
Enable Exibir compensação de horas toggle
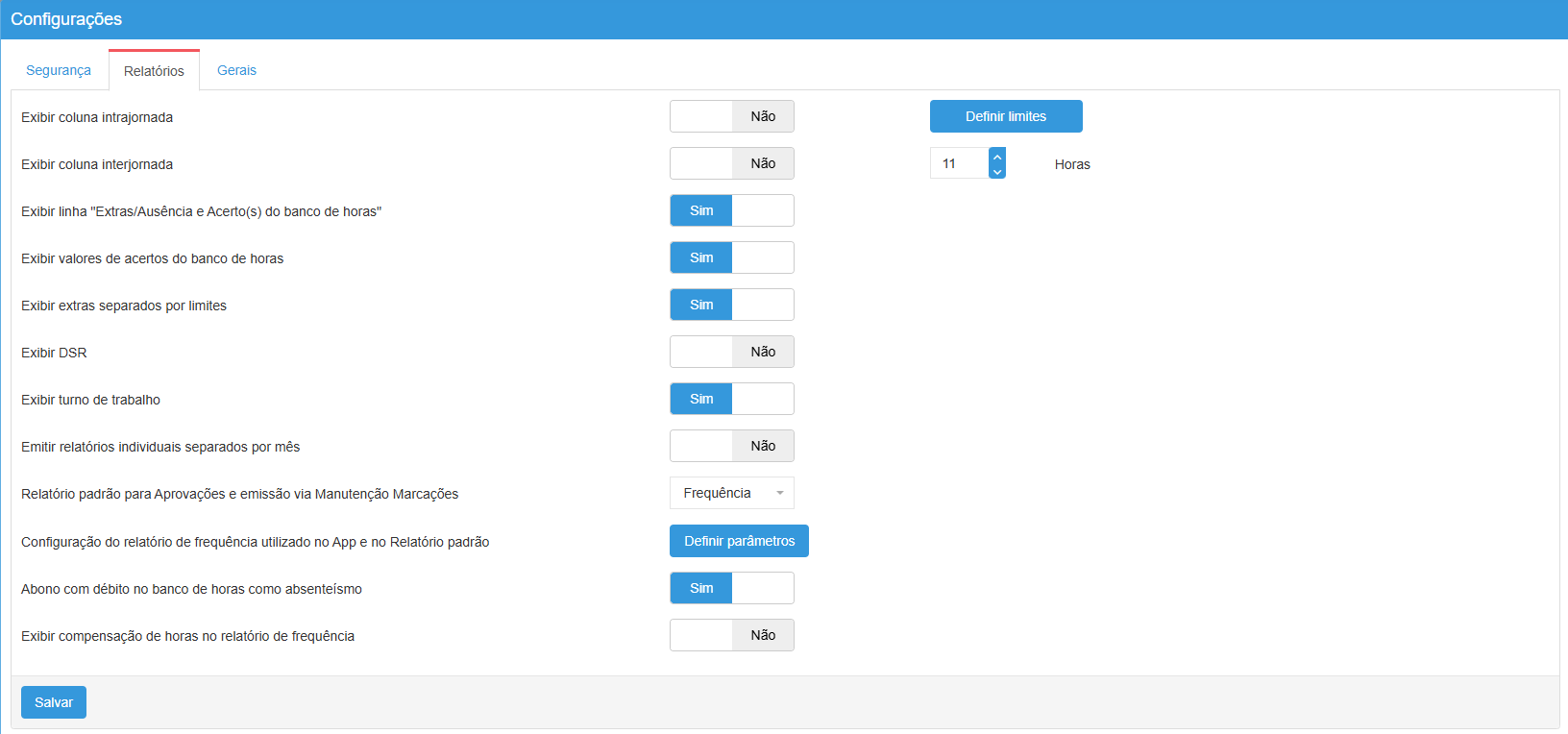click(x=731, y=635)
